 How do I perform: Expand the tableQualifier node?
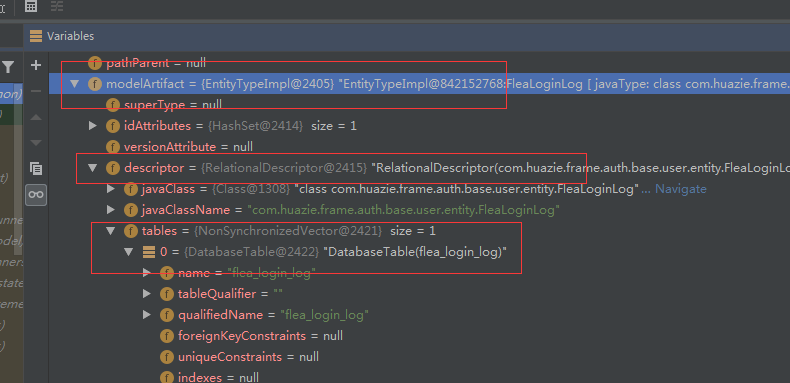click(147, 293)
